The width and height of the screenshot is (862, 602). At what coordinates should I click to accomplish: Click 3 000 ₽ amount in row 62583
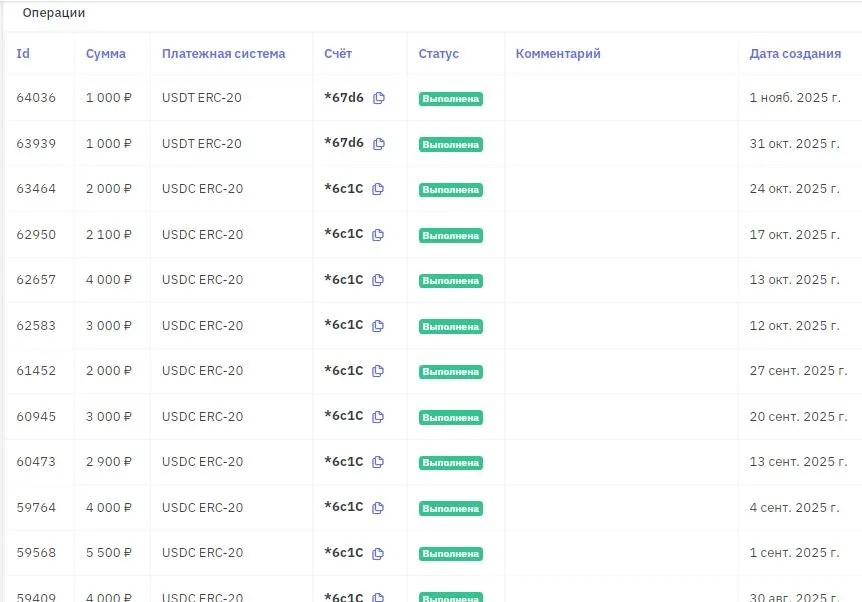pos(109,325)
